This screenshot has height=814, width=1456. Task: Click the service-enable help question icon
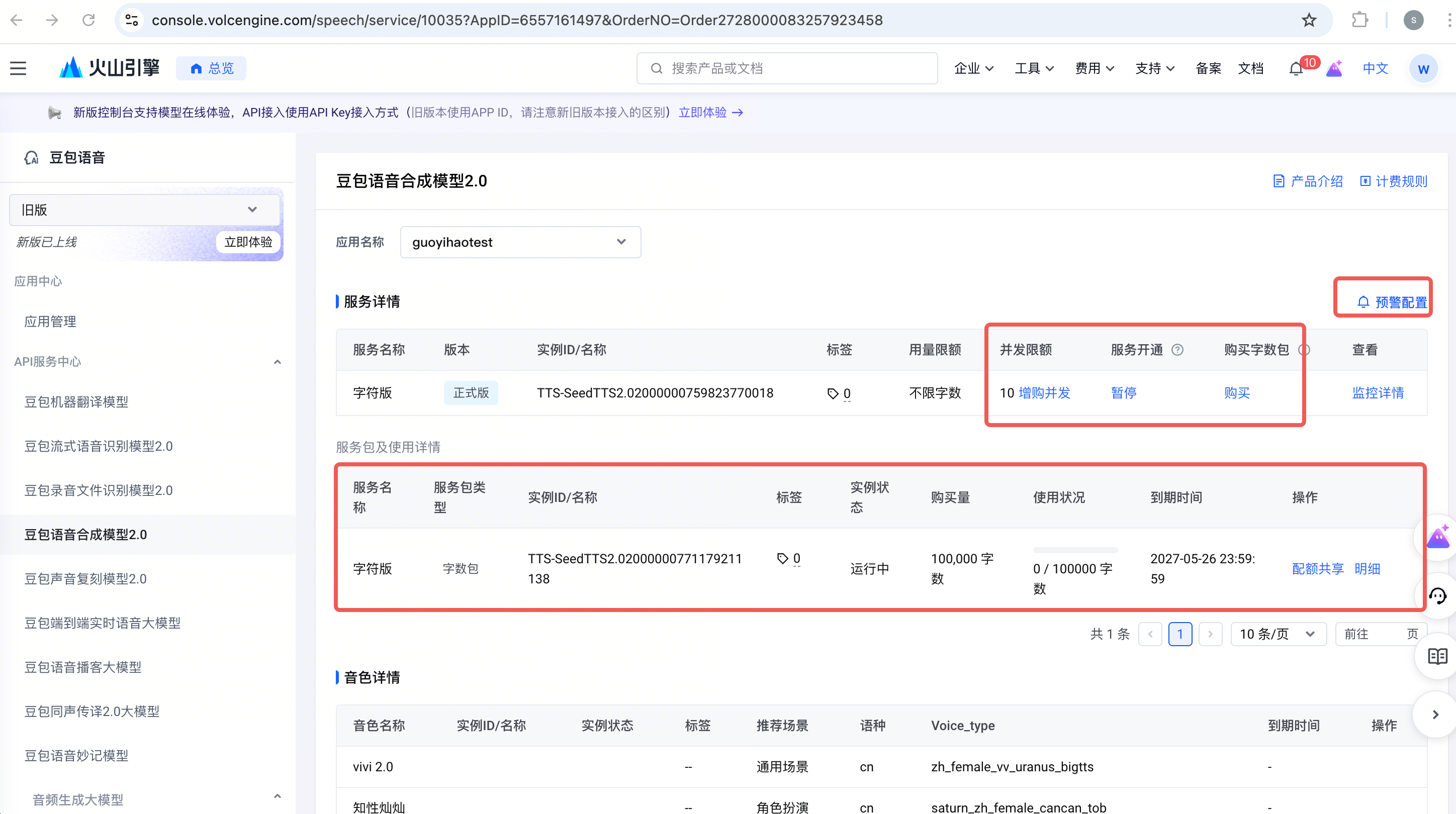point(1177,350)
